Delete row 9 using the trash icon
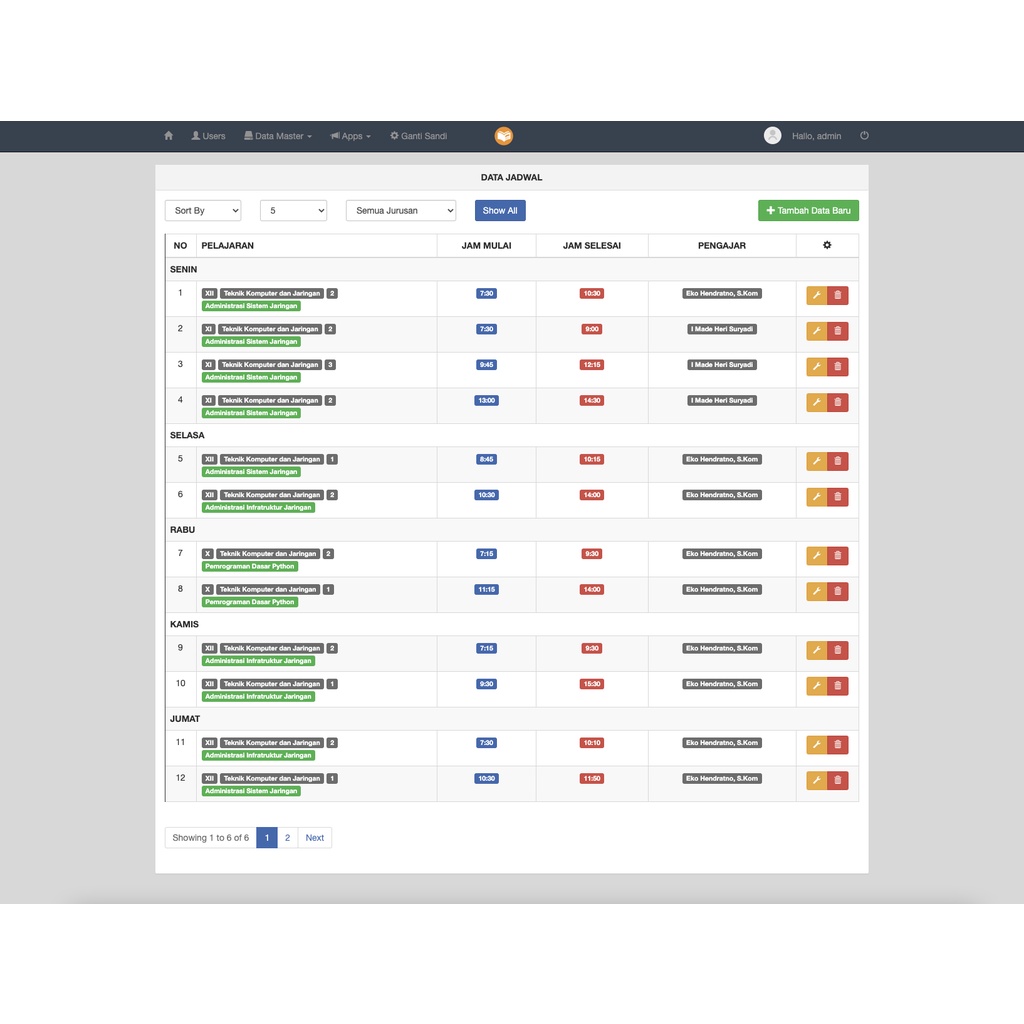The image size is (1024, 1024). (x=838, y=650)
